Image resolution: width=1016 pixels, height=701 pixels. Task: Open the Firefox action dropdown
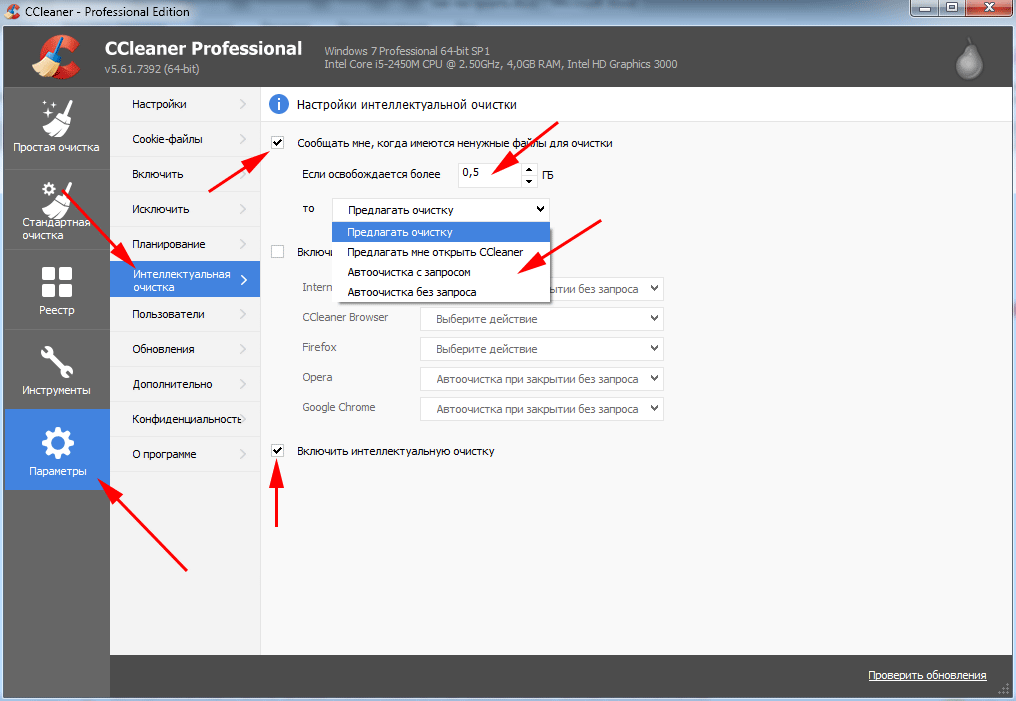(541, 349)
